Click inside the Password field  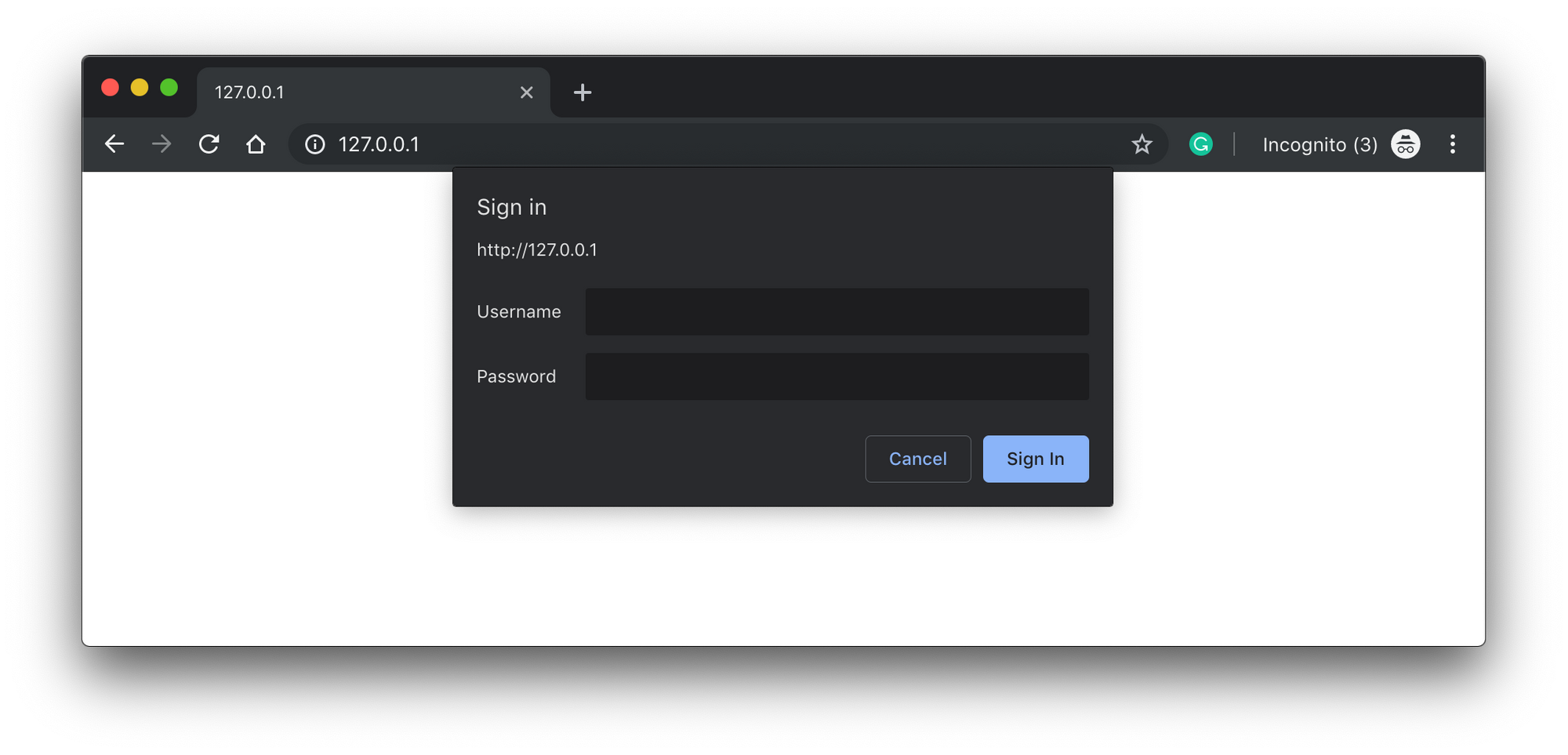point(837,376)
